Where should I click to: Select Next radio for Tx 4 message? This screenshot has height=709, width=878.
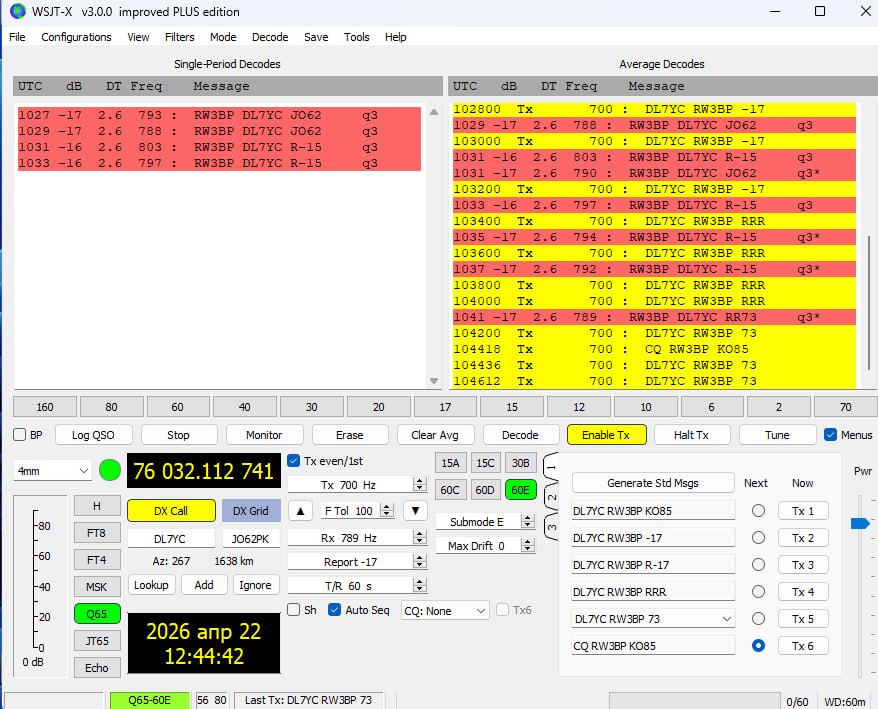click(x=758, y=591)
